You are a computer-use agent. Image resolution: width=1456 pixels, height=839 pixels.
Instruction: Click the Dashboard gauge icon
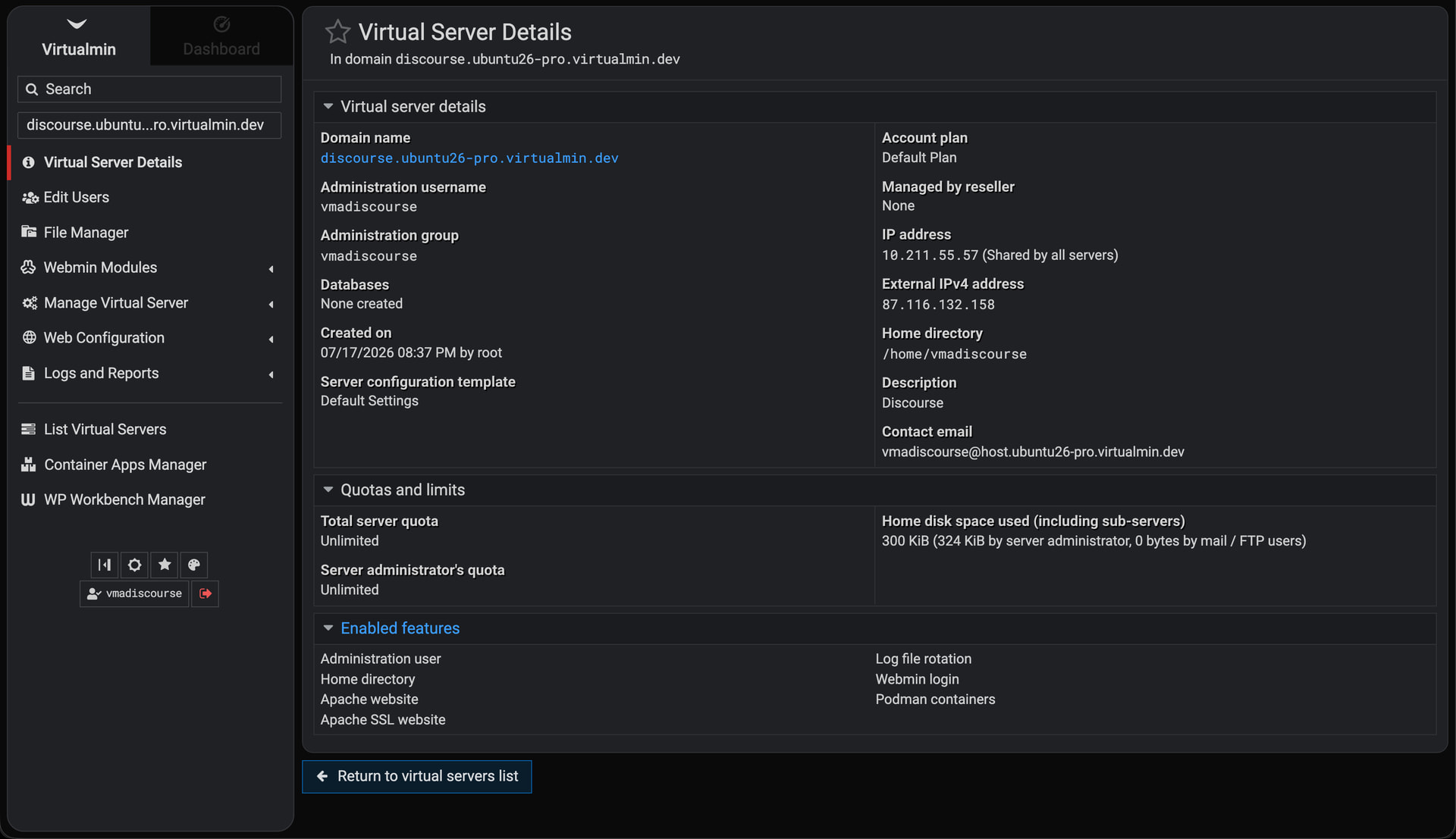tap(221, 24)
